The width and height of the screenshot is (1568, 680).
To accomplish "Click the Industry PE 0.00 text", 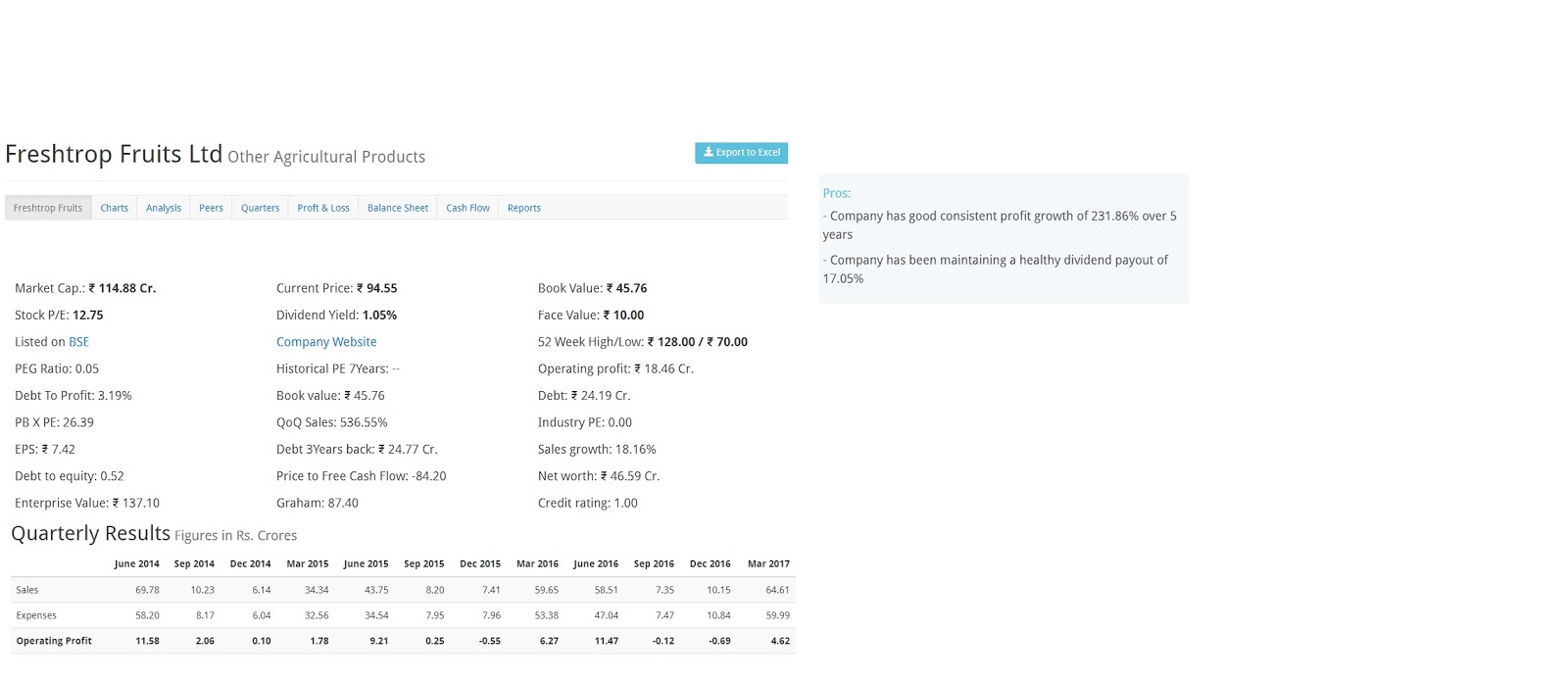I will click(585, 422).
